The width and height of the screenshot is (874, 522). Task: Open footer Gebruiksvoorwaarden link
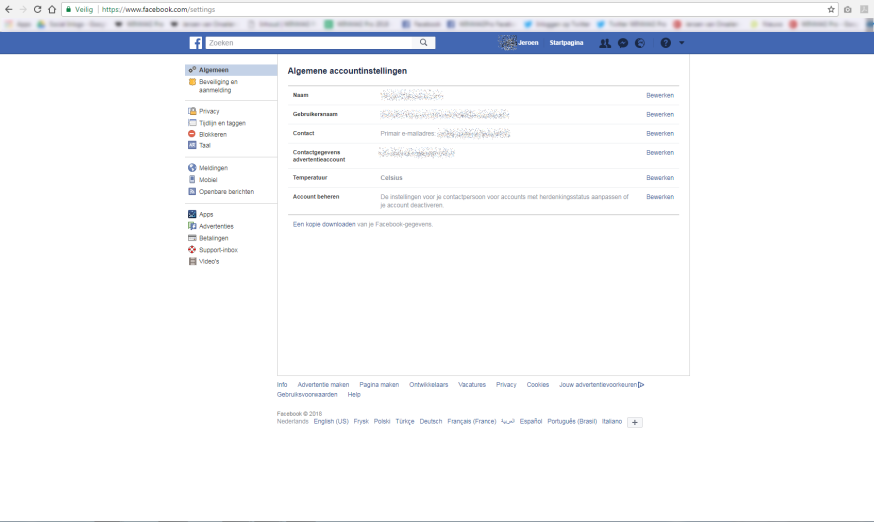307,395
